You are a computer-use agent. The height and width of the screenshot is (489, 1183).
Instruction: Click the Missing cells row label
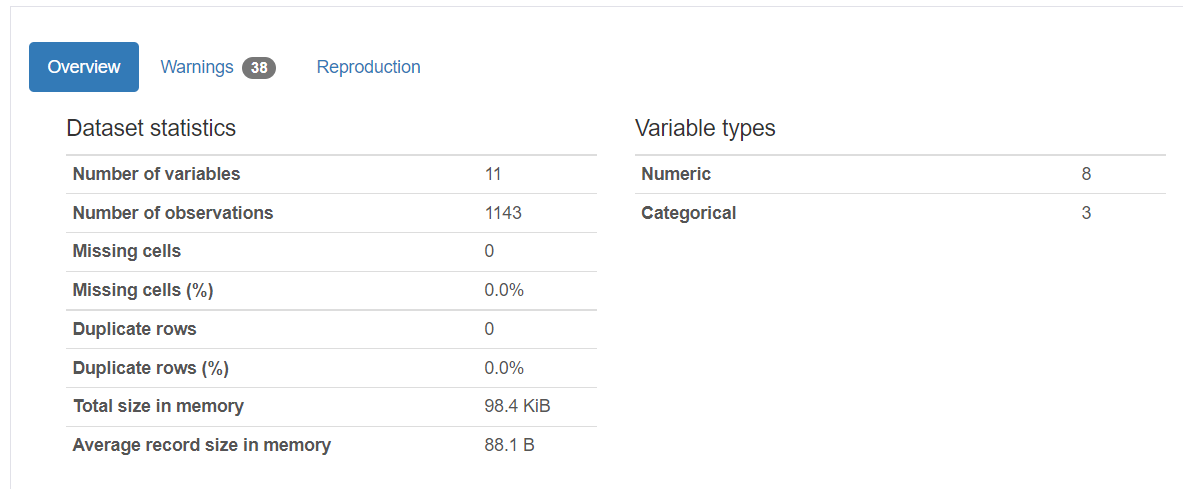pos(127,251)
